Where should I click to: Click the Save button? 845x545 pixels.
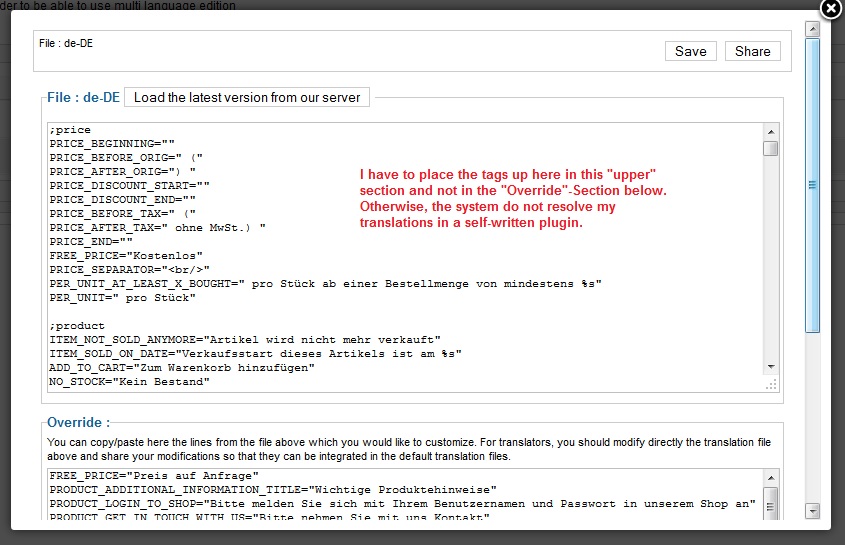[x=690, y=51]
